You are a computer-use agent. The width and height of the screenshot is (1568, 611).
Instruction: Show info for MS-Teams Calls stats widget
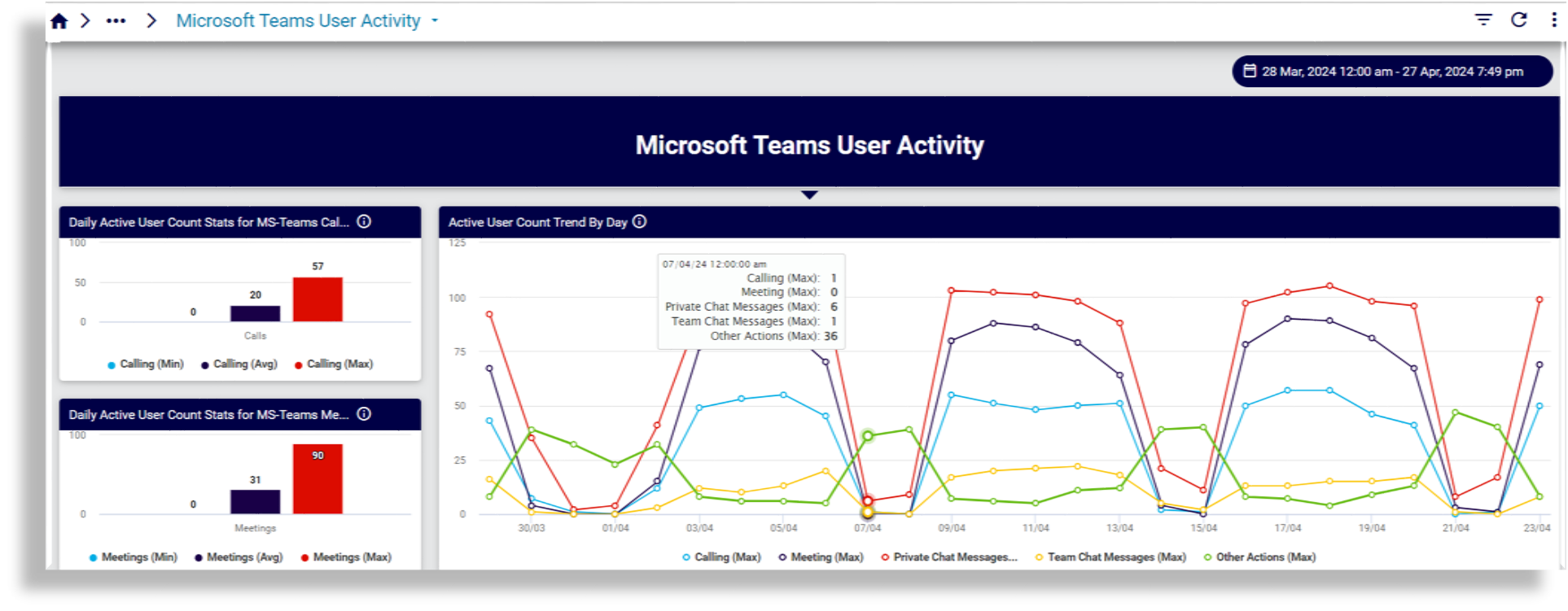(x=364, y=221)
